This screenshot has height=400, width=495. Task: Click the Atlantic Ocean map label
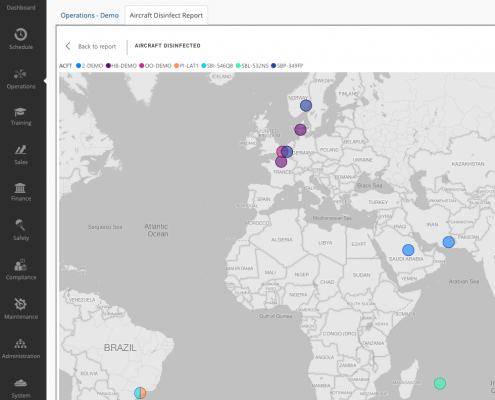pyautogui.click(x=157, y=230)
